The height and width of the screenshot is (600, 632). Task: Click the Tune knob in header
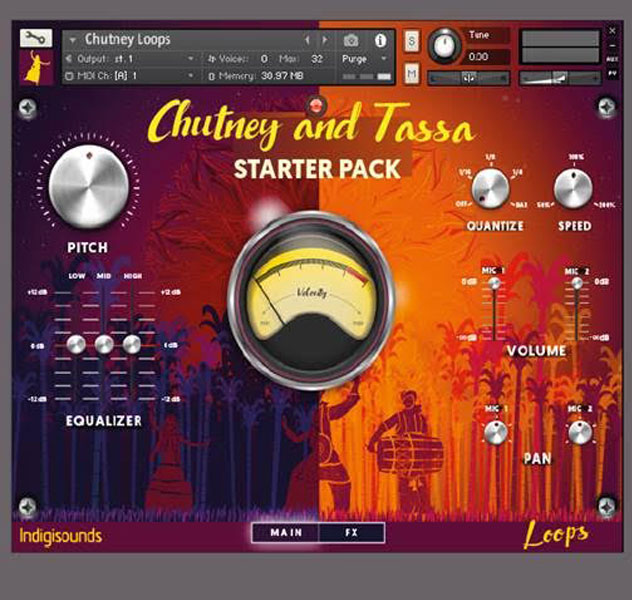point(445,46)
